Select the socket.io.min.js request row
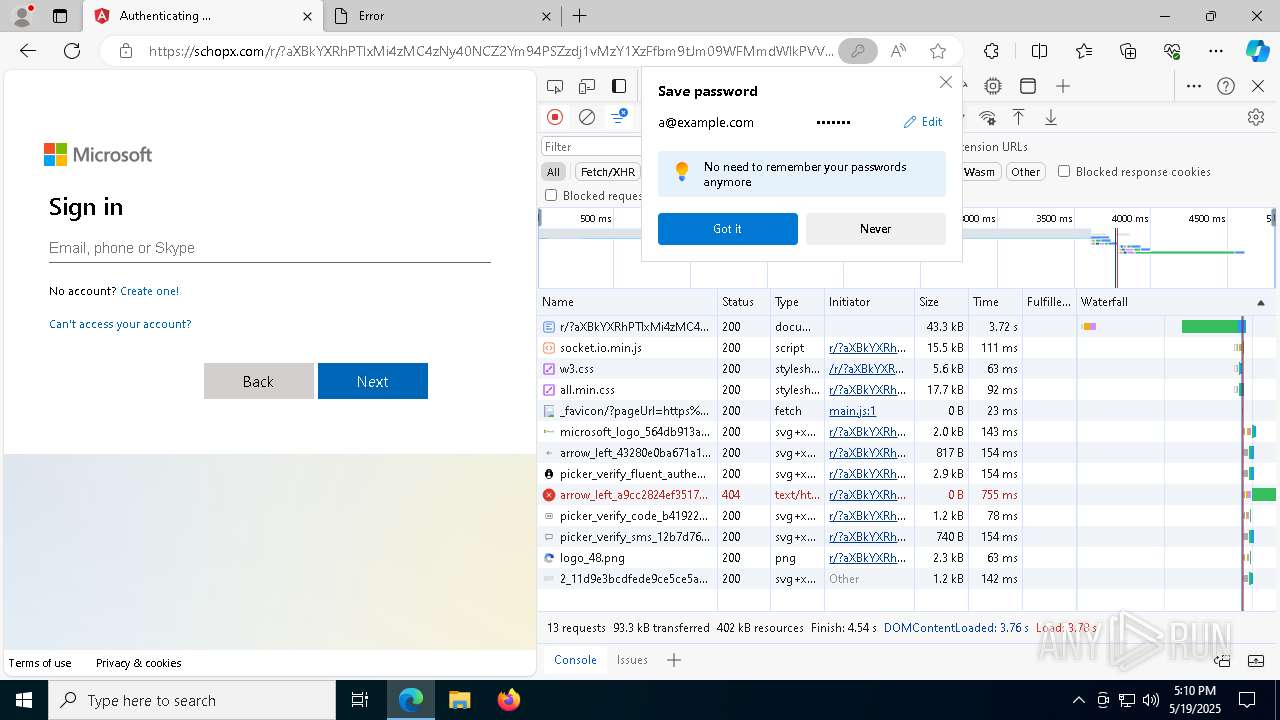The image size is (1280, 720). pyautogui.click(x=907, y=348)
